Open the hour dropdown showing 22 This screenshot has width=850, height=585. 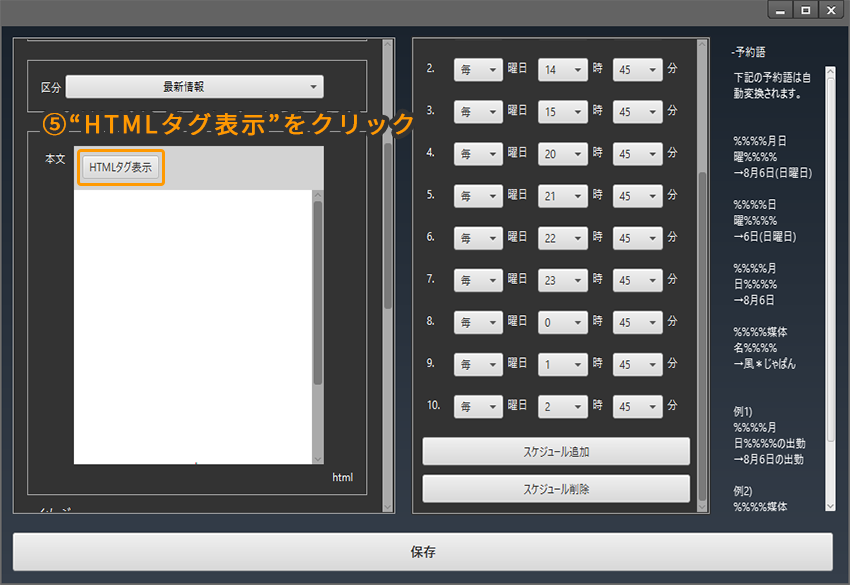click(x=563, y=238)
